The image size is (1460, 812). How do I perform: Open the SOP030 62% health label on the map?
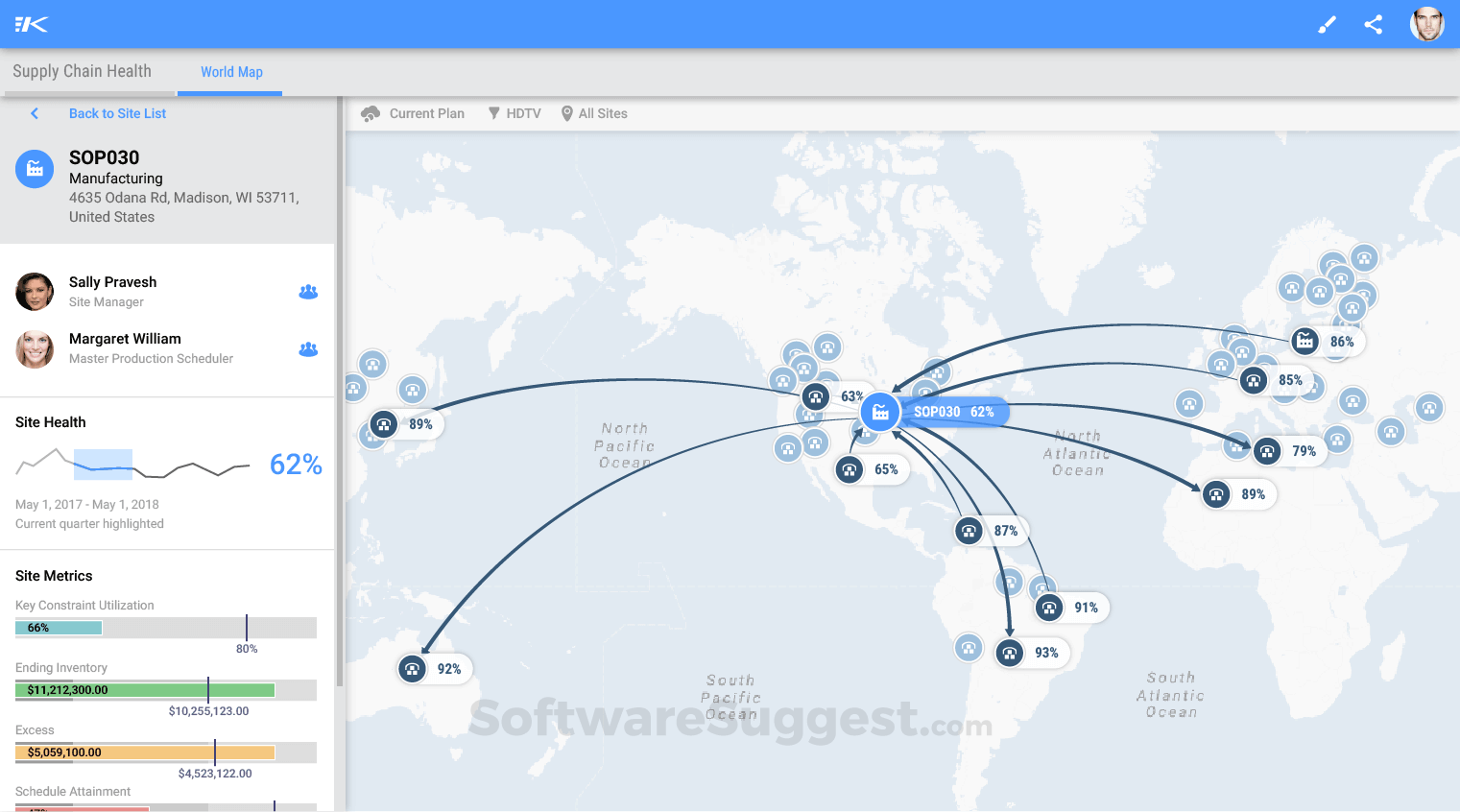[x=954, y=412]
